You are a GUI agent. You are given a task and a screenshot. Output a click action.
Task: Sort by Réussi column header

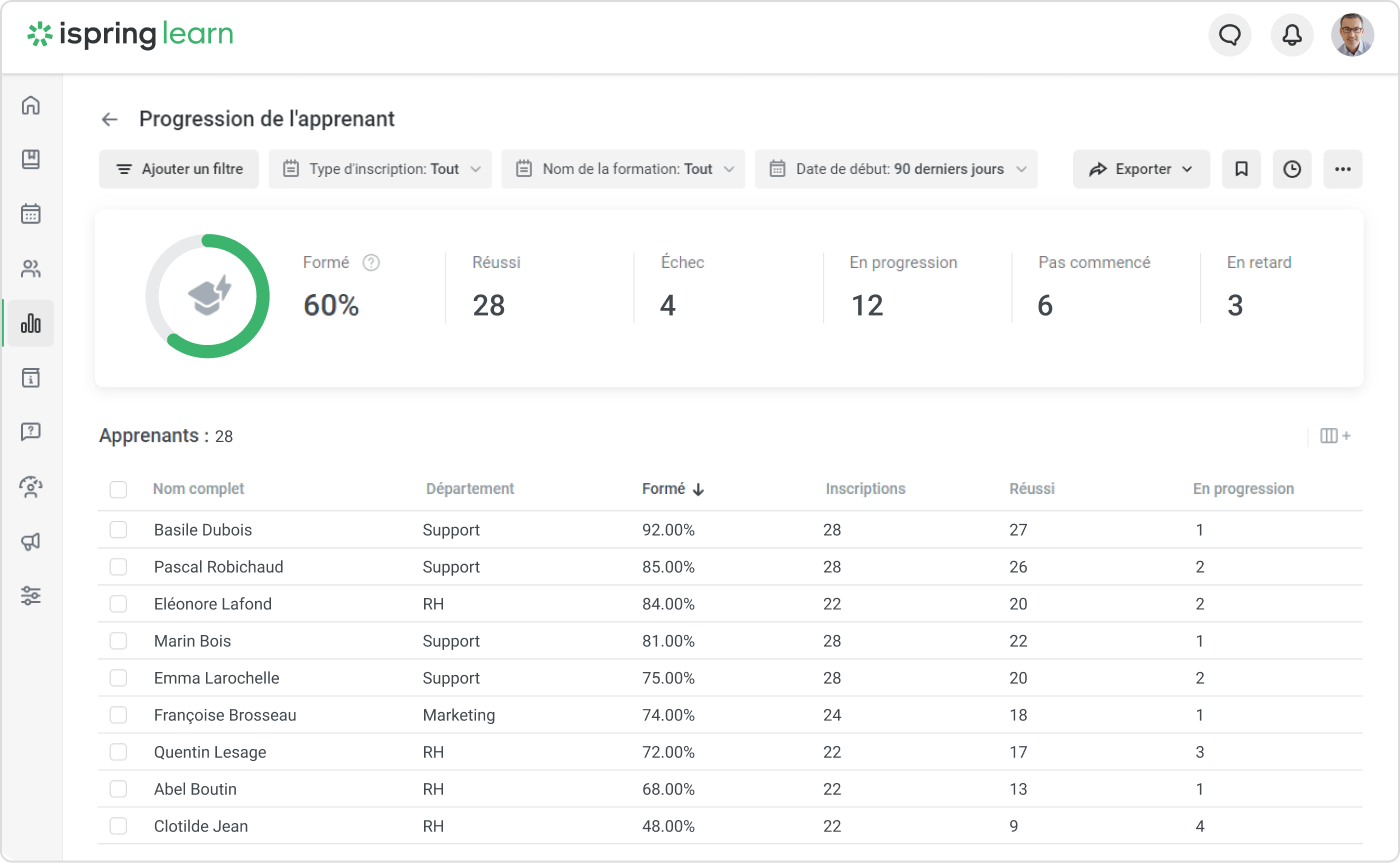1032,489
